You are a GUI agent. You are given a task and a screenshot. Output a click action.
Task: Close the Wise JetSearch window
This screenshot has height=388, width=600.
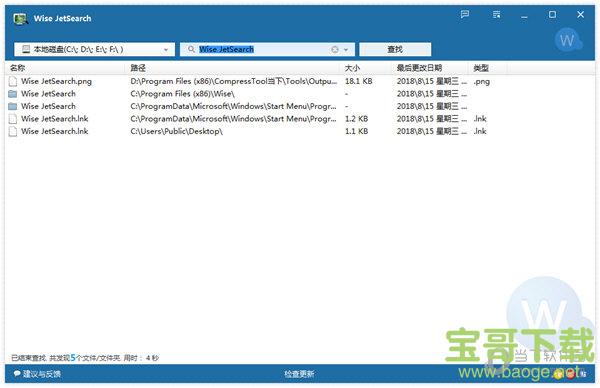coord(580,15)
